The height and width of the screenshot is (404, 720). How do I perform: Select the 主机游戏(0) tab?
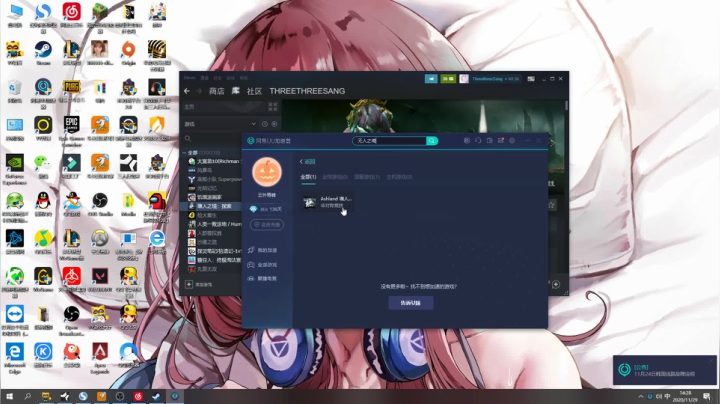[x=399, y=177]
